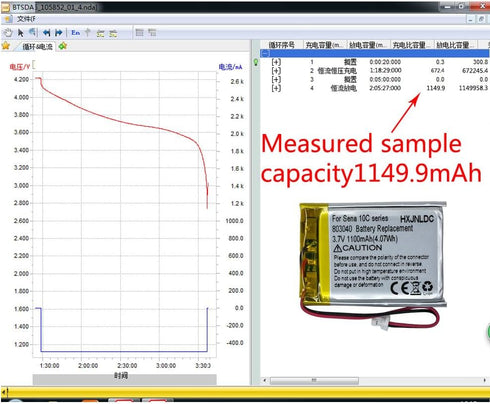Image resolution: width=490 pixels, height=404 pixels.
Task: Collapse the highlighted blue cycle row
Action: (x=265, y=53)
